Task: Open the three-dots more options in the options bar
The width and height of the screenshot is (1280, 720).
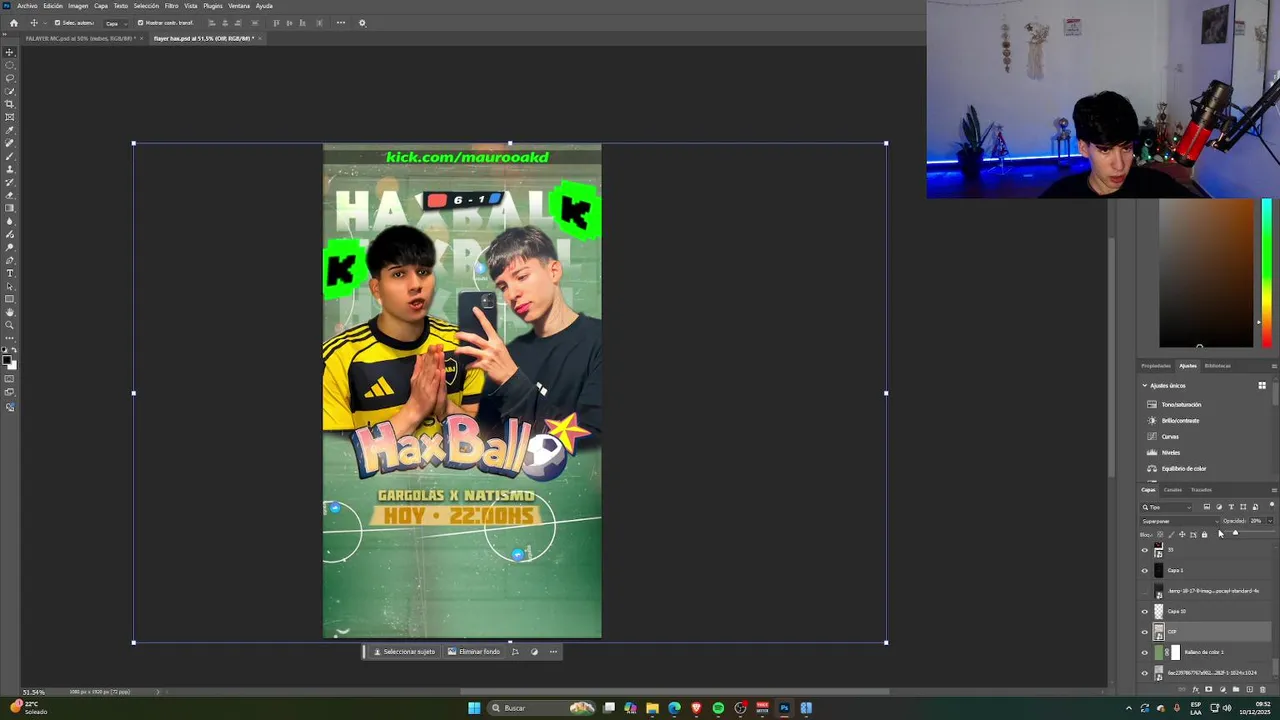Action: (x=341, y=23)
